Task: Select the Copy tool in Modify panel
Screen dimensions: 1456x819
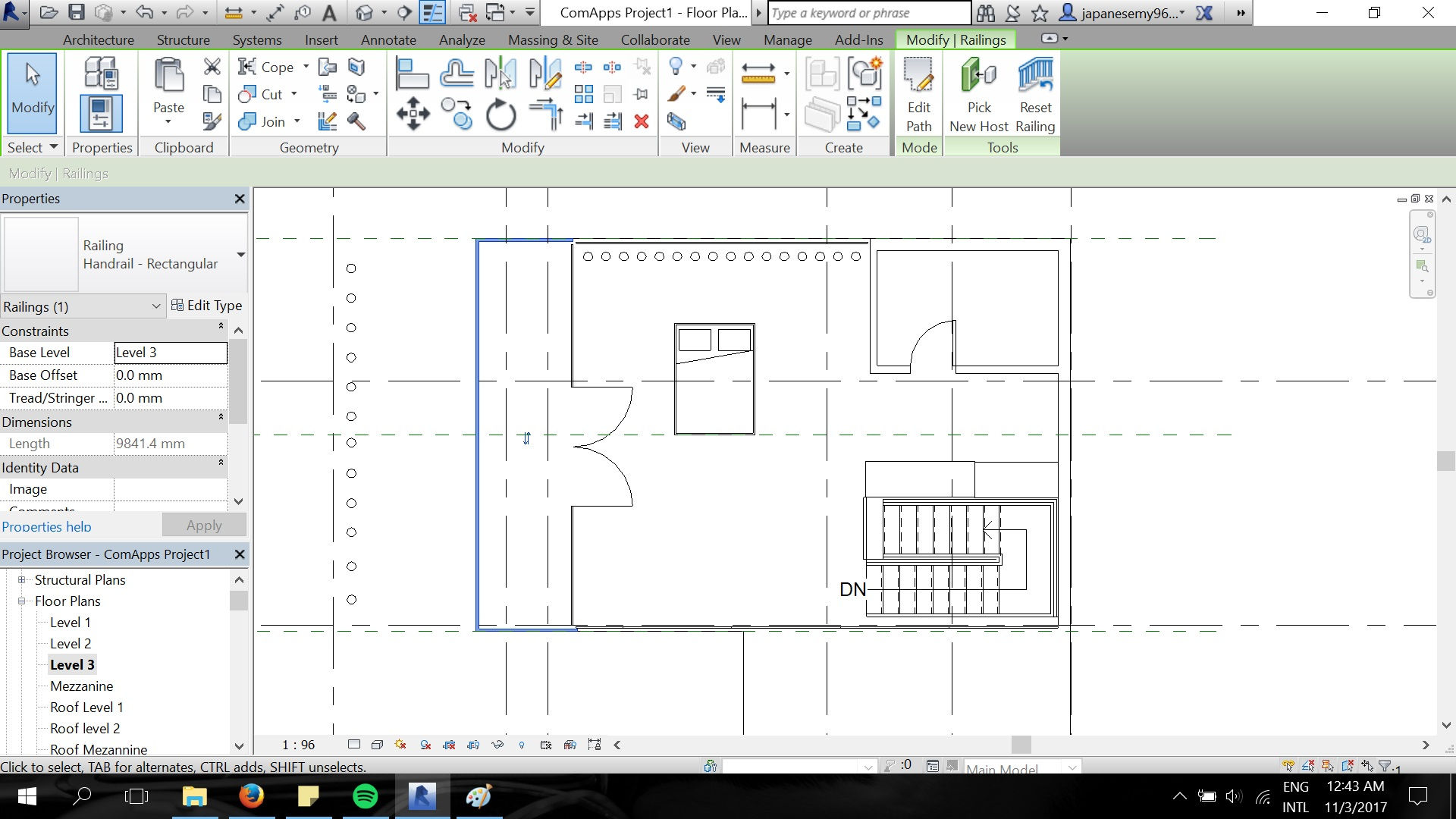Action: (457, 115)
